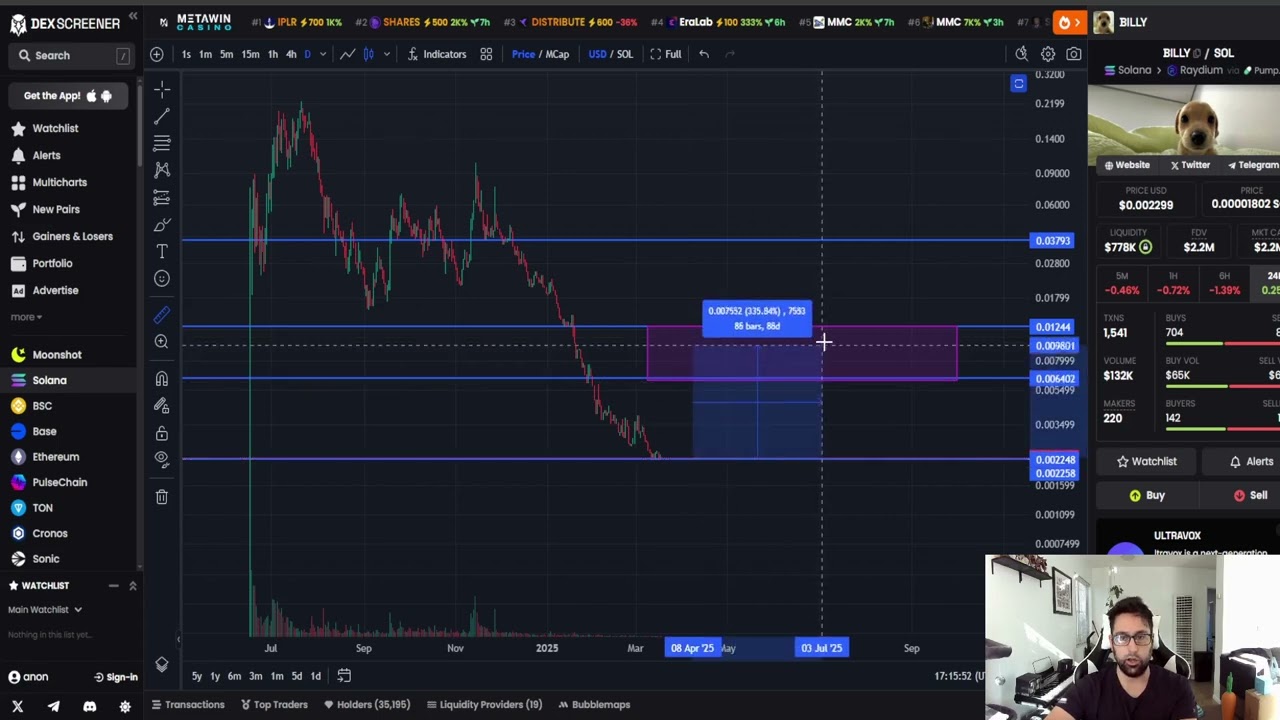Screen dimensions: 1280x720
Task: Open the Telegram social icon at bottom
Action: (53, 707)
